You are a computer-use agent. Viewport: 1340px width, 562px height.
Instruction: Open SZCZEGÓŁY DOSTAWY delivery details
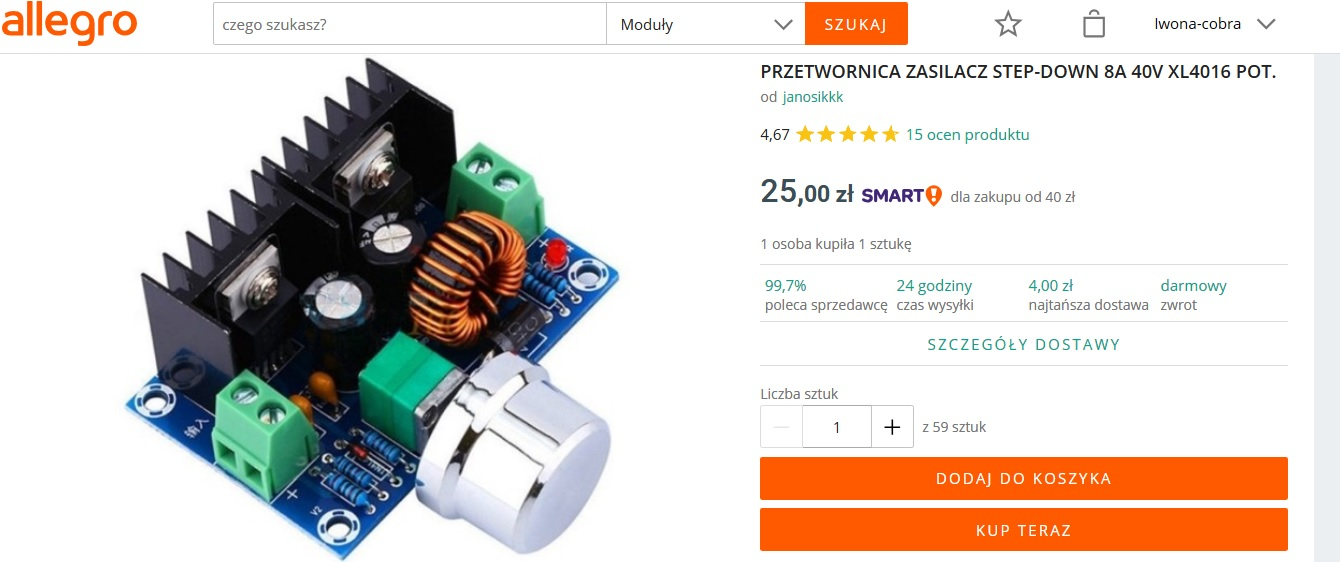(1024, 345)
